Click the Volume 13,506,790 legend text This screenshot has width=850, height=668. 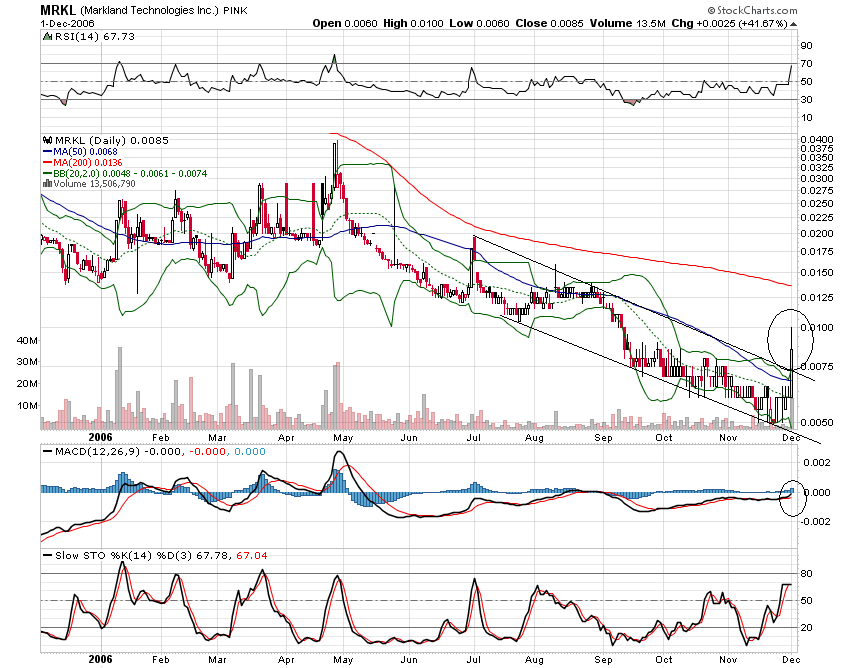94,184
